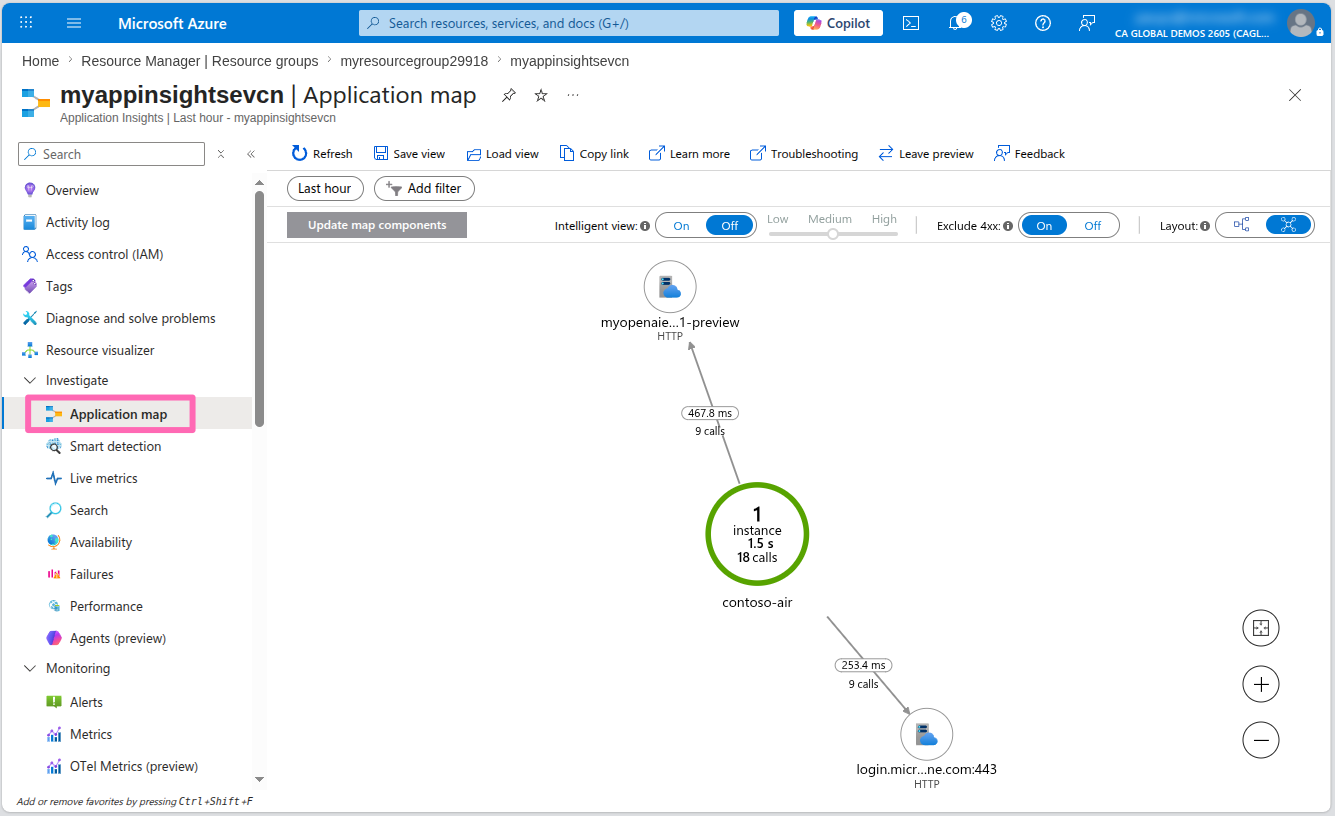Click Save view
1335x816 pixels.
point(409,153)
